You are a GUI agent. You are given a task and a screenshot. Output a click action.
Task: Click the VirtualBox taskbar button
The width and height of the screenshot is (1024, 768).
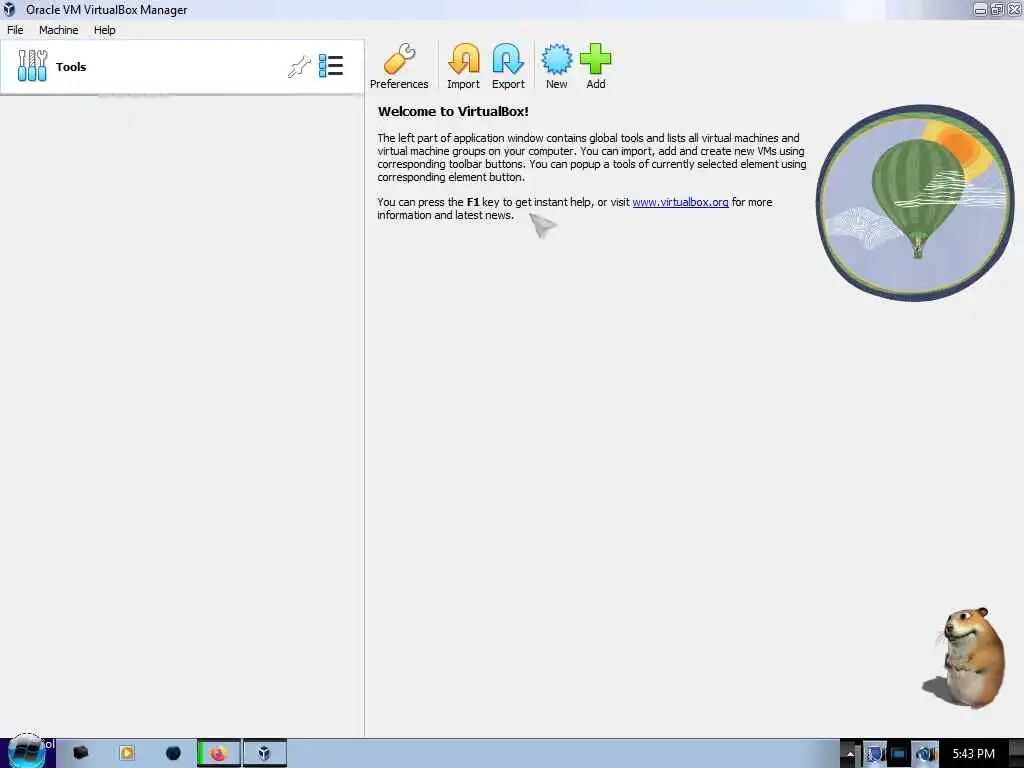[x=264, y=754]
